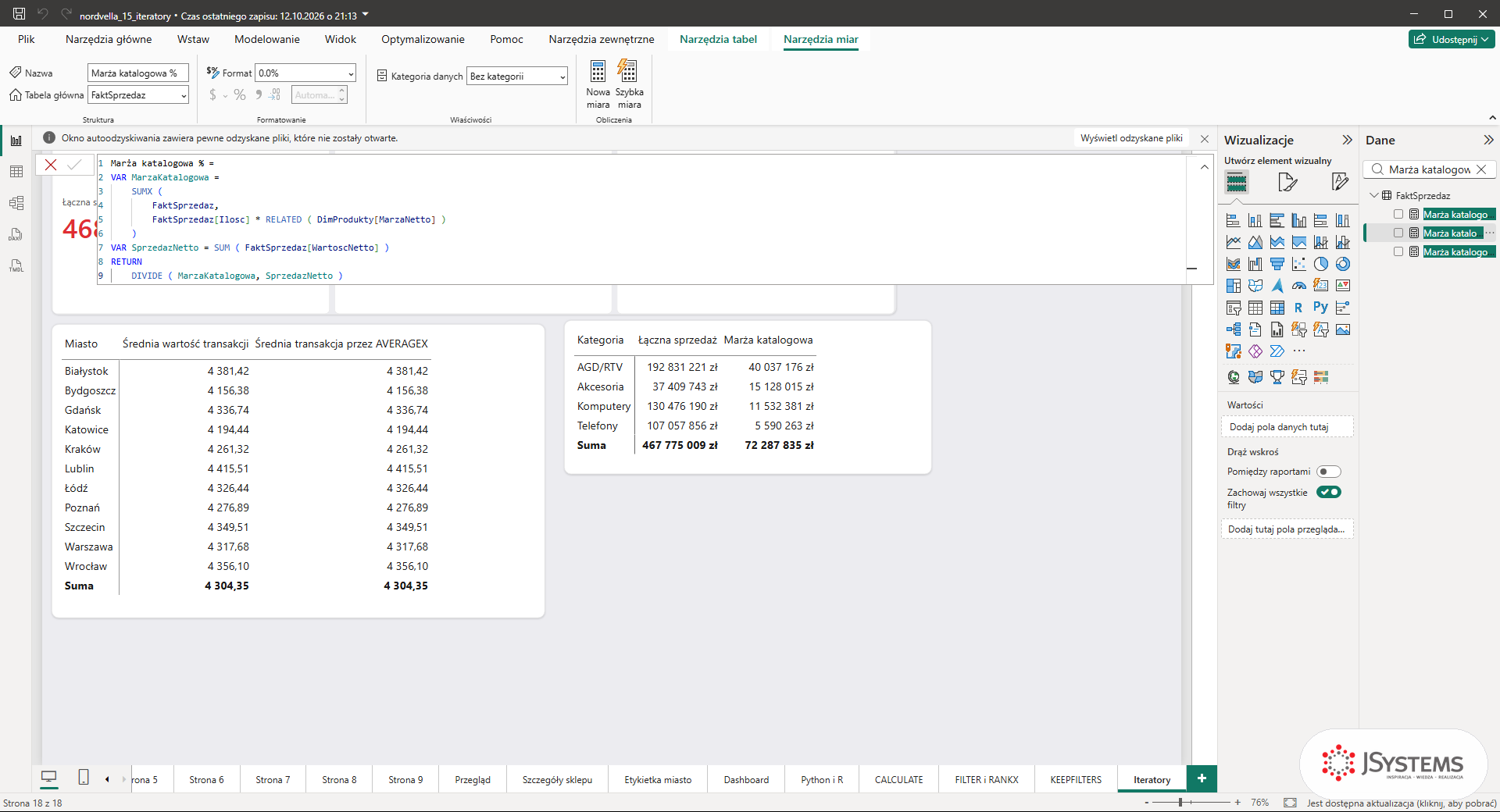This screenshot has height=812, width=1500.
Task: Select the gauge visual
Action: (x=1299, y=286)
